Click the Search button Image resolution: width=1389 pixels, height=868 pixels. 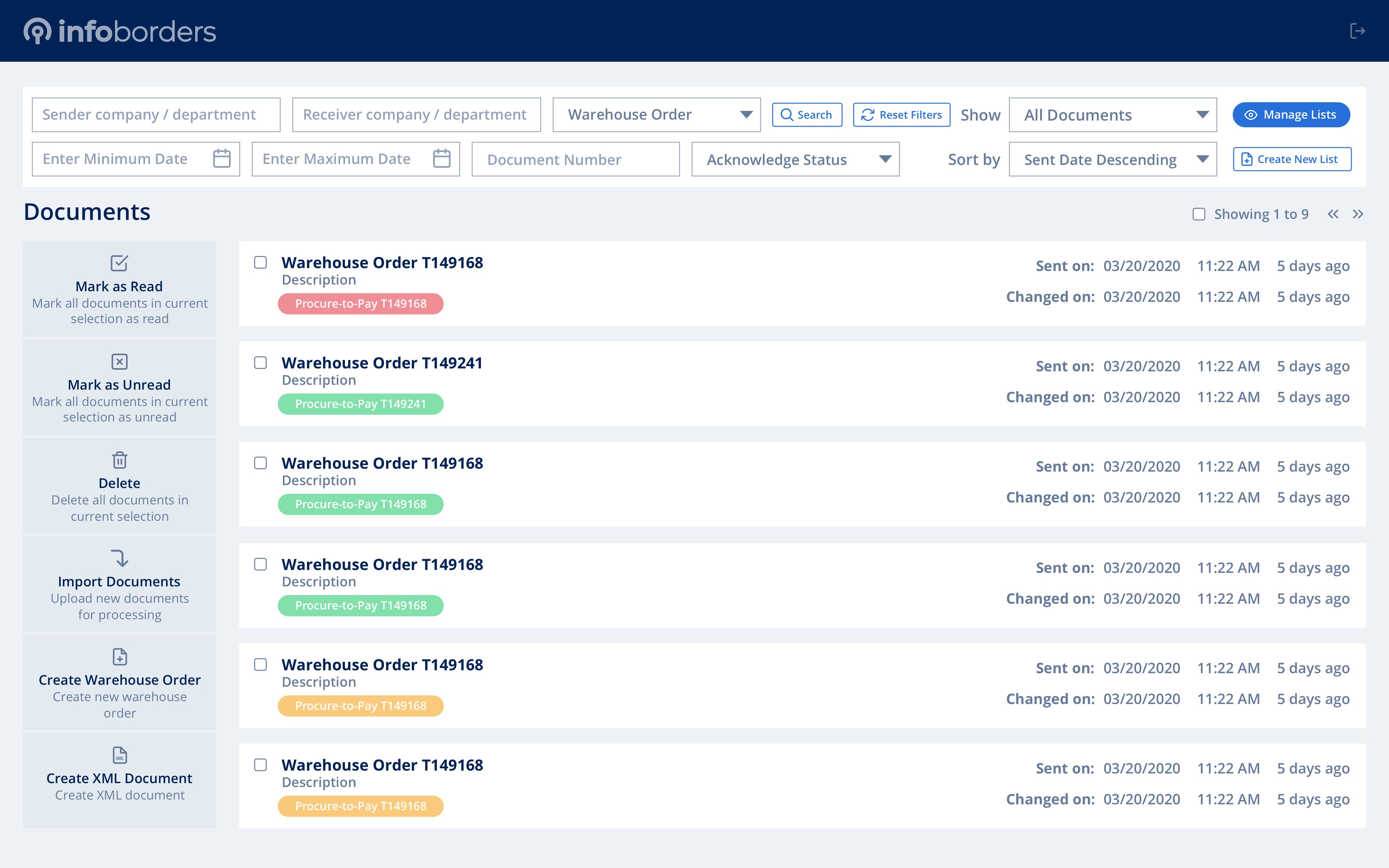[x=807, y=115]
